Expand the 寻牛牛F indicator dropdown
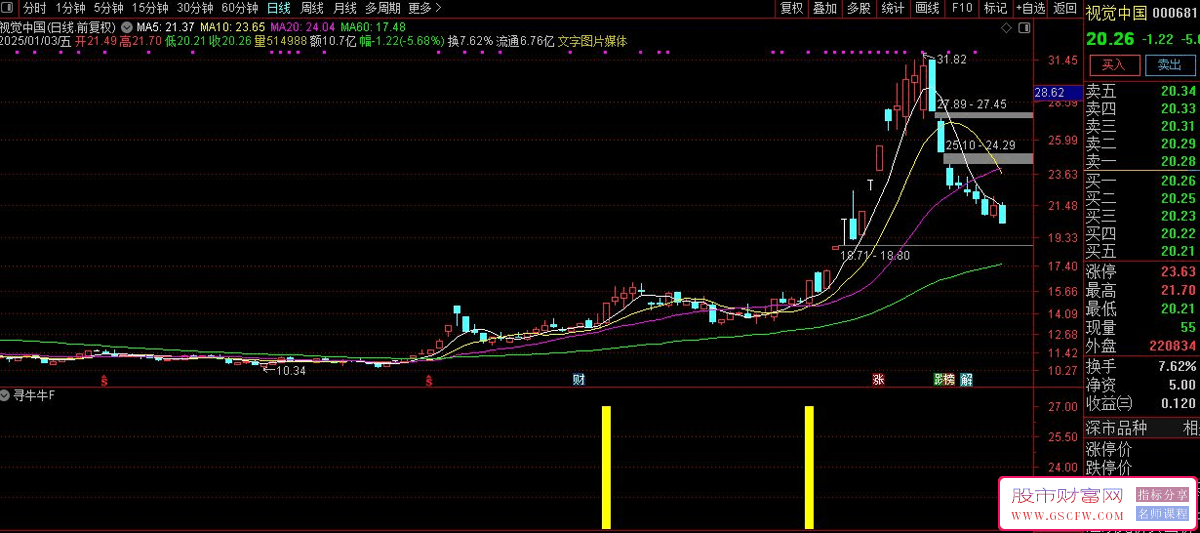This screenshot has width=1200, height=533. 6,395
